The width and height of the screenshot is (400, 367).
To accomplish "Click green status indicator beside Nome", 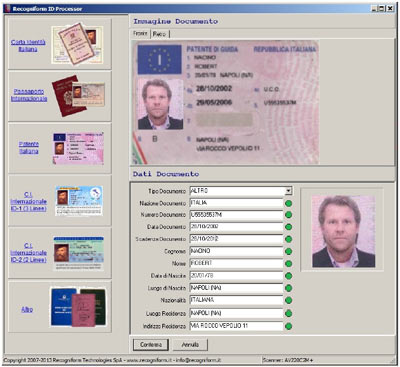I will (x=289, y=264).
